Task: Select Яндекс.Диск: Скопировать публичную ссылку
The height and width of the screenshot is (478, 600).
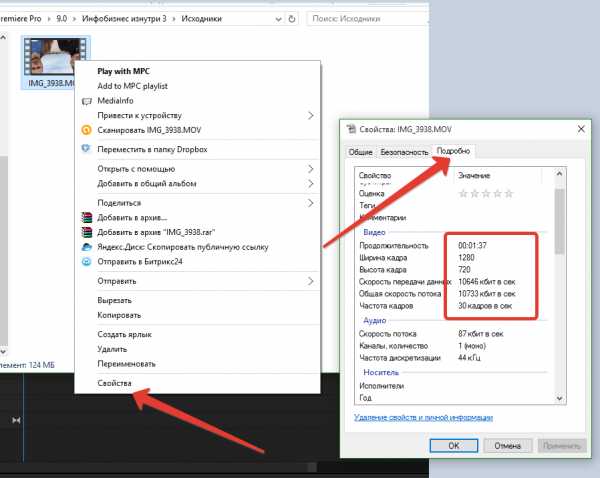Action: (x=183, y=247)
